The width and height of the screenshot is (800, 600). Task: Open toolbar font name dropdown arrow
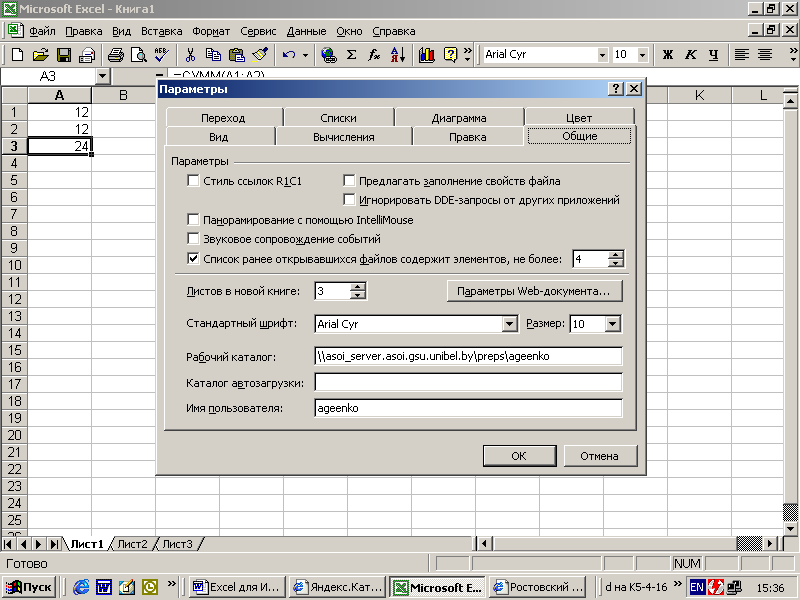click(603, 55)
